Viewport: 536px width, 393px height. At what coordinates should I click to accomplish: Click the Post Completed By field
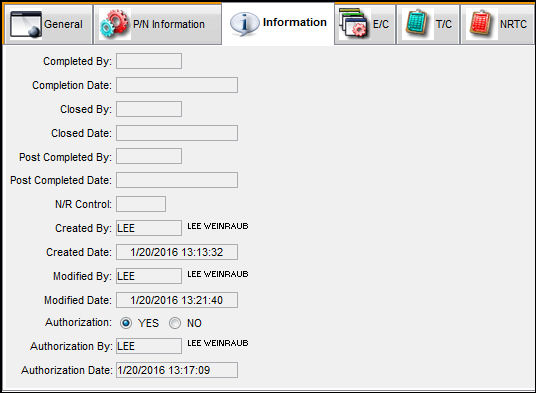point(149,156)
